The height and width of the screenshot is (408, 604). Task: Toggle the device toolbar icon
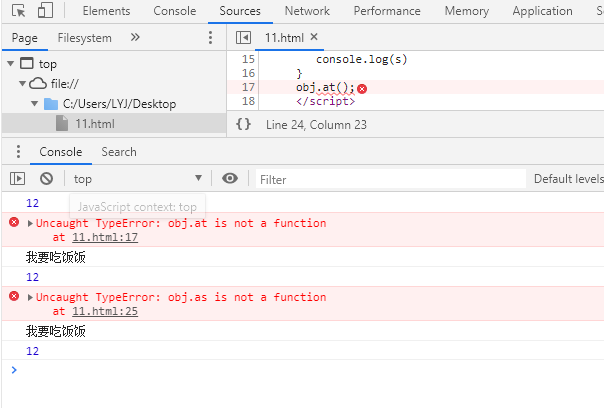(45, 10)
